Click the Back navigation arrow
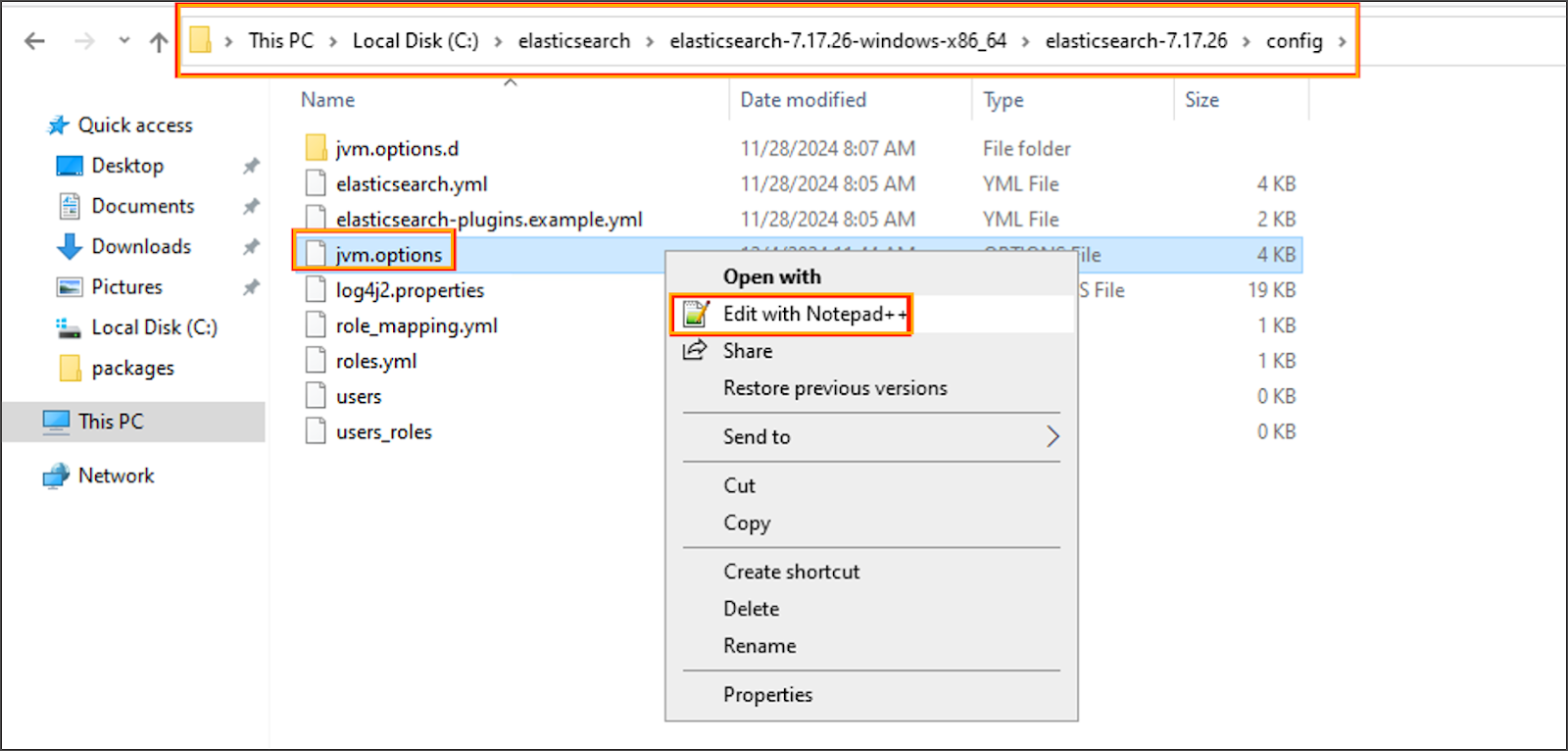 click(35, 41)
